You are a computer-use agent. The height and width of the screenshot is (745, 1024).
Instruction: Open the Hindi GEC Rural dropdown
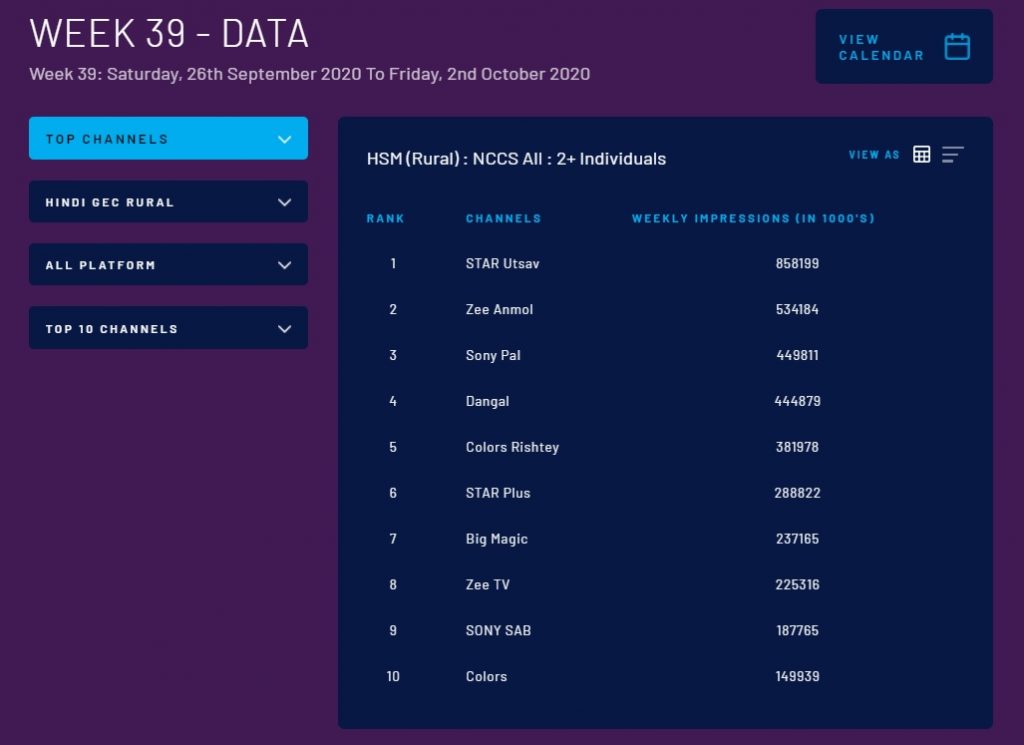(168, 202)
